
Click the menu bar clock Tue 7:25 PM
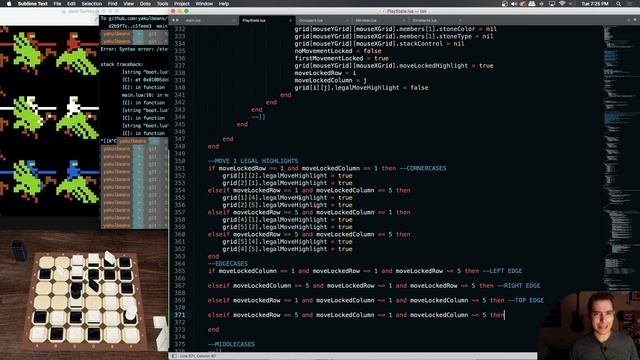click(x=595, y=4)
